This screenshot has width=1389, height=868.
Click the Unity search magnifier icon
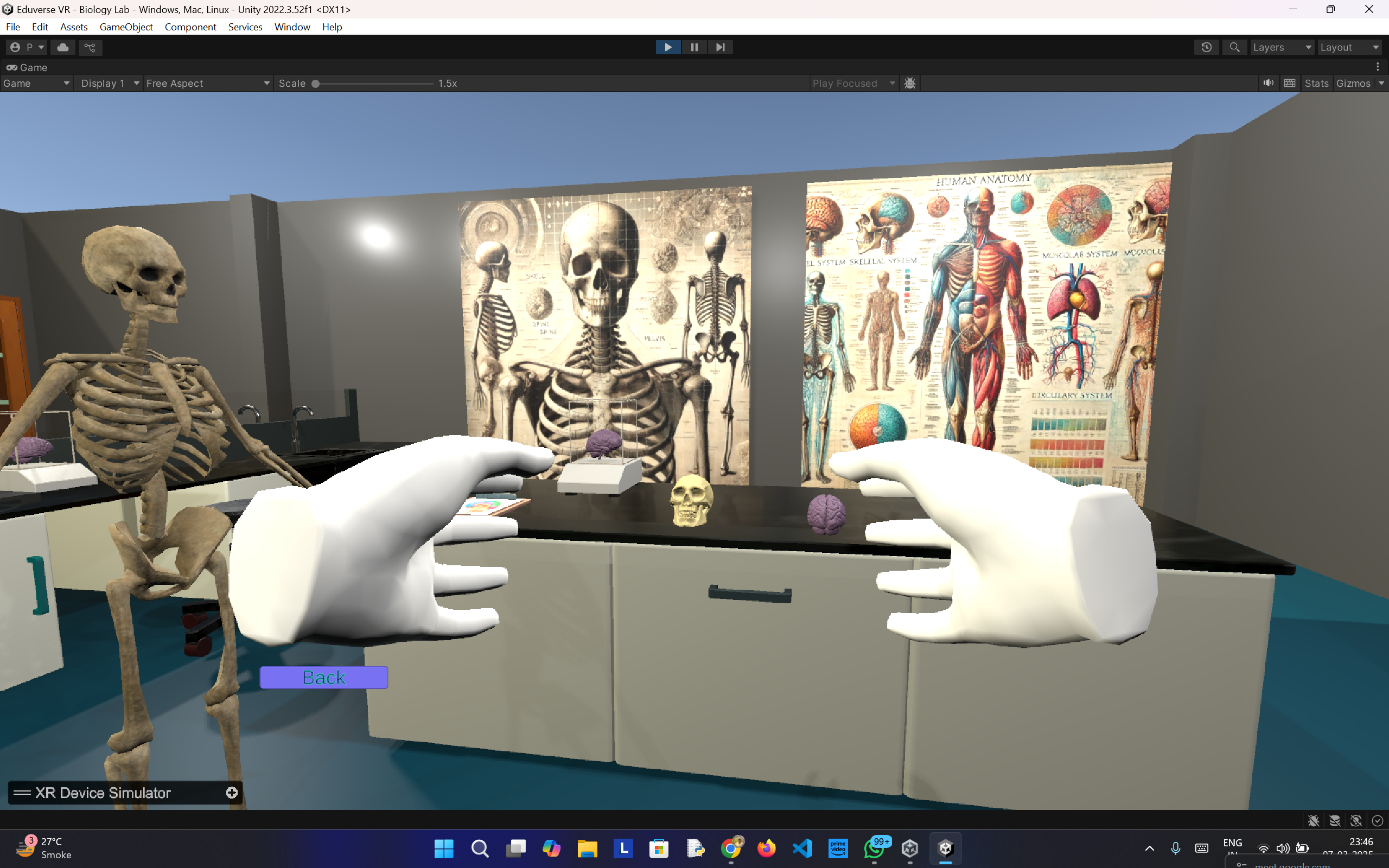(x=1234, y=47)
